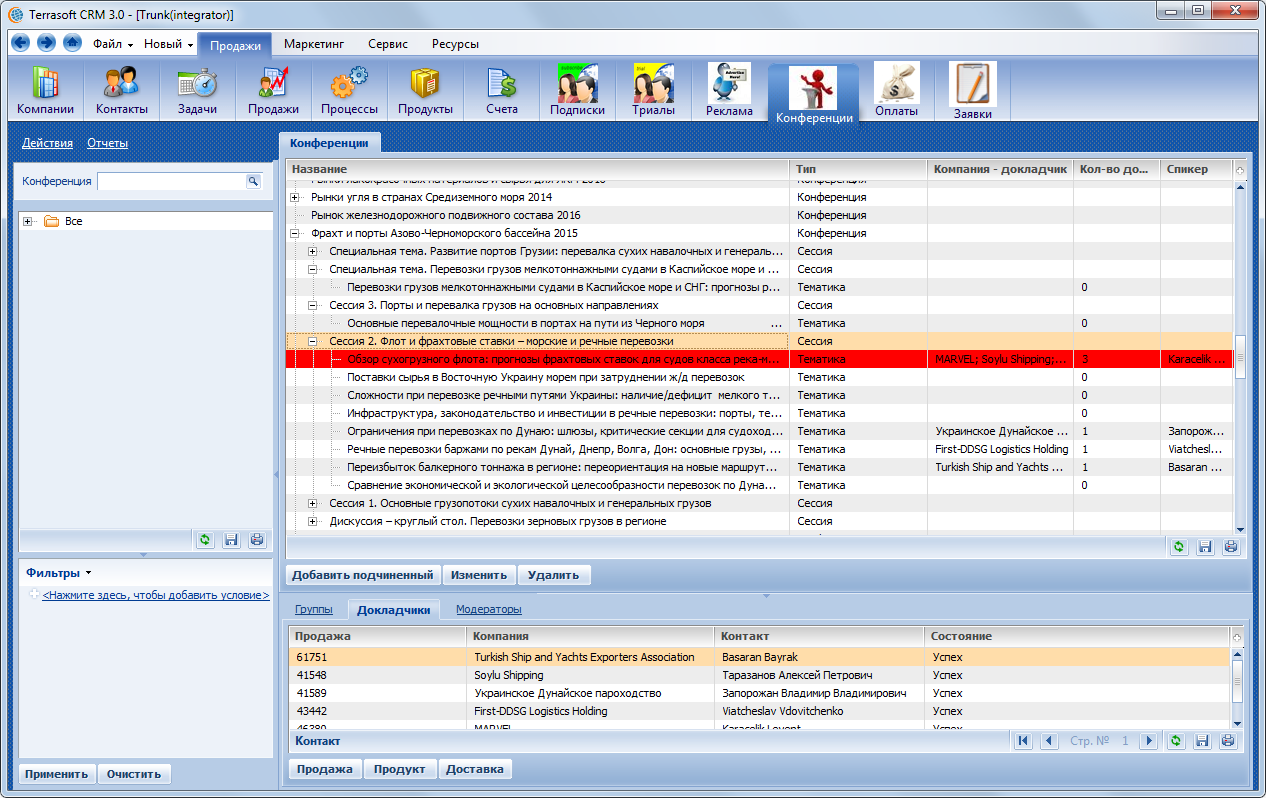Open the Новый dropdown menu

tap(169, 44)
